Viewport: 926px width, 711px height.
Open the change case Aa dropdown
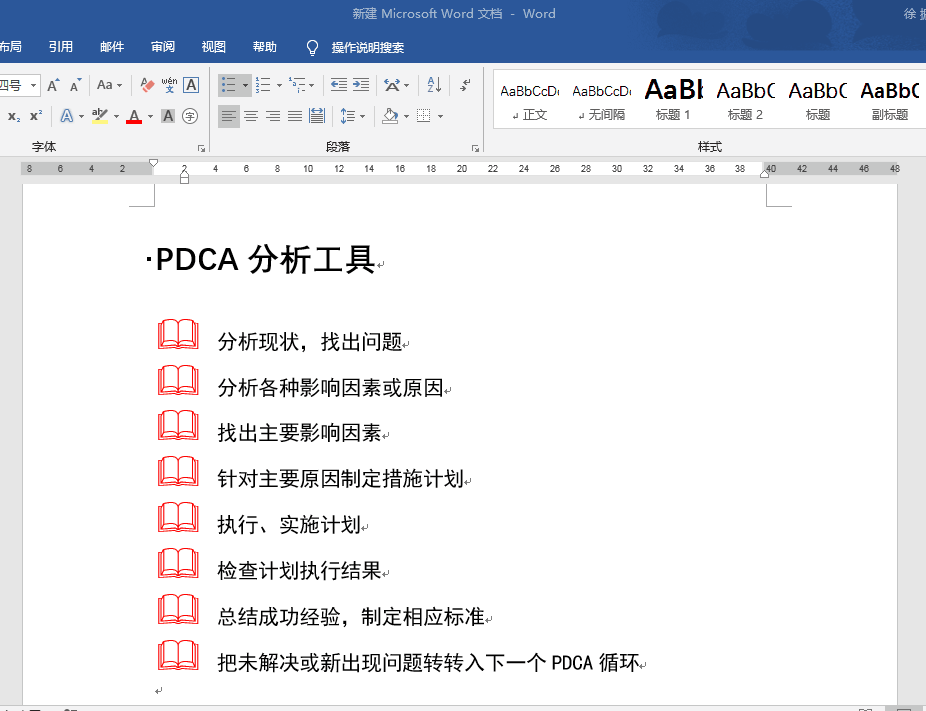point(109,85)
